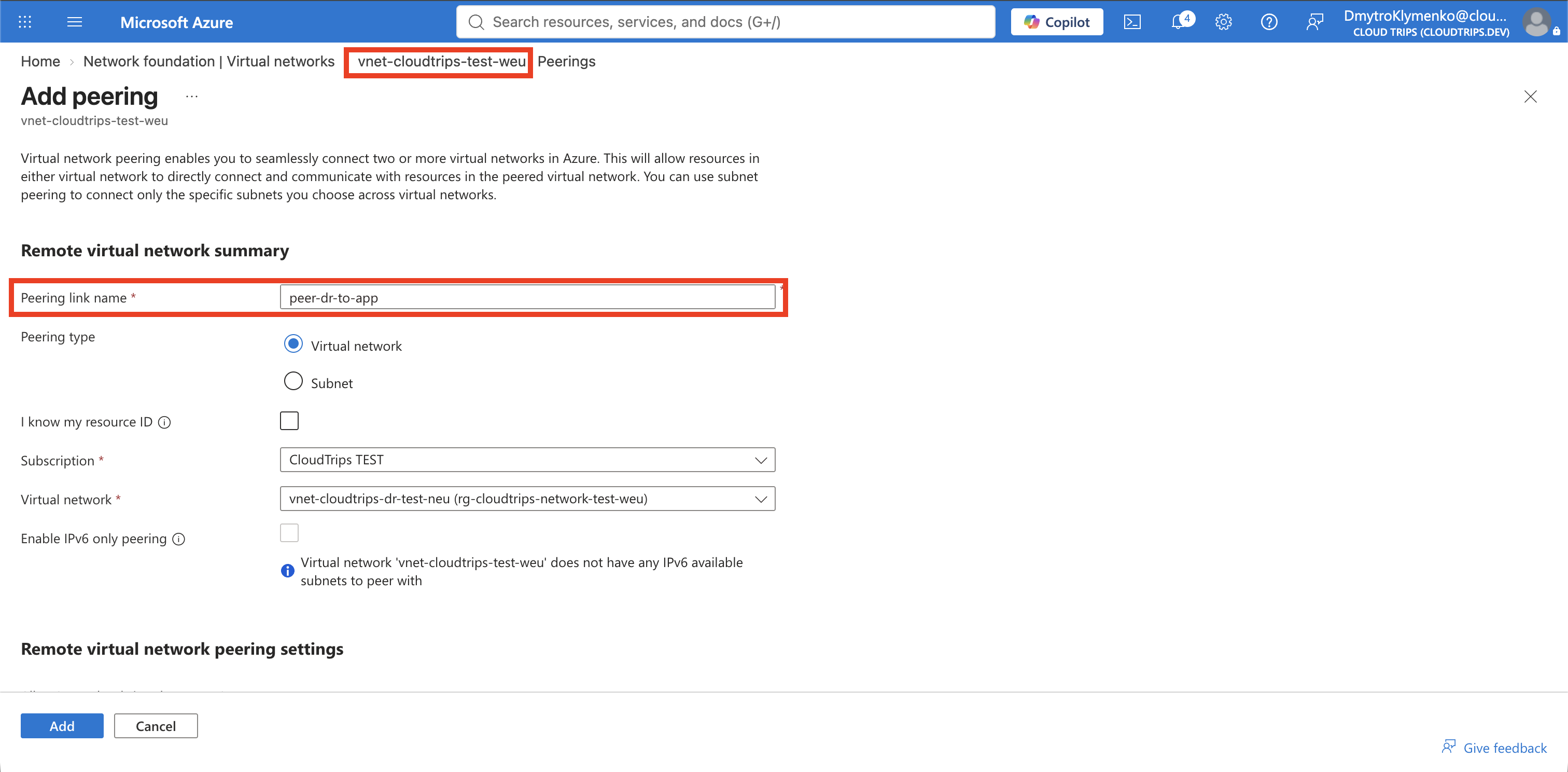Expand the Subscription dropdown
The height and width of the screenshot is (772, 1568).
[527, 460]
